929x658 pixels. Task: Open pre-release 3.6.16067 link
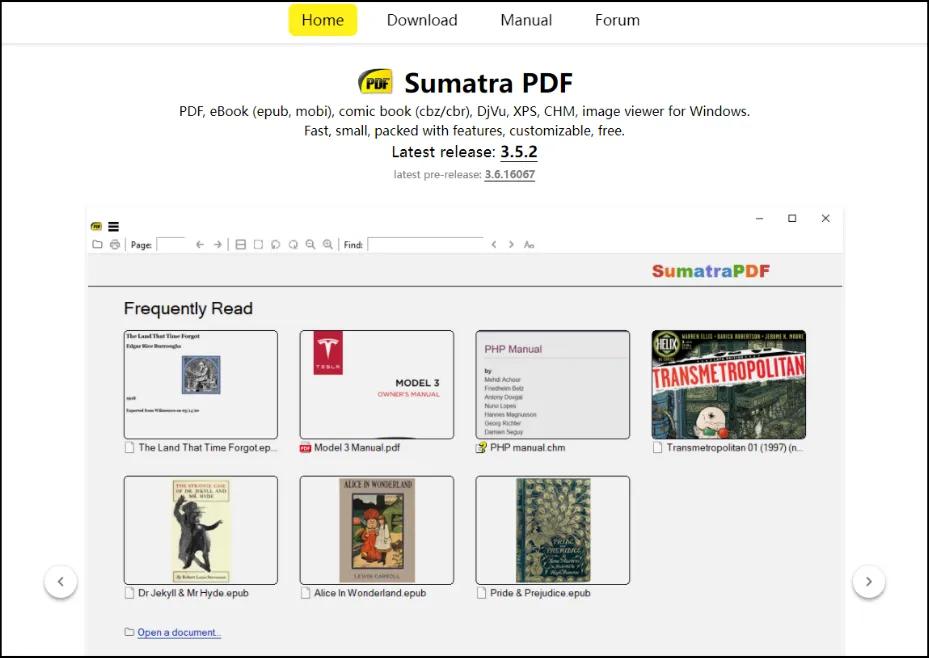(x=509, y=175)
